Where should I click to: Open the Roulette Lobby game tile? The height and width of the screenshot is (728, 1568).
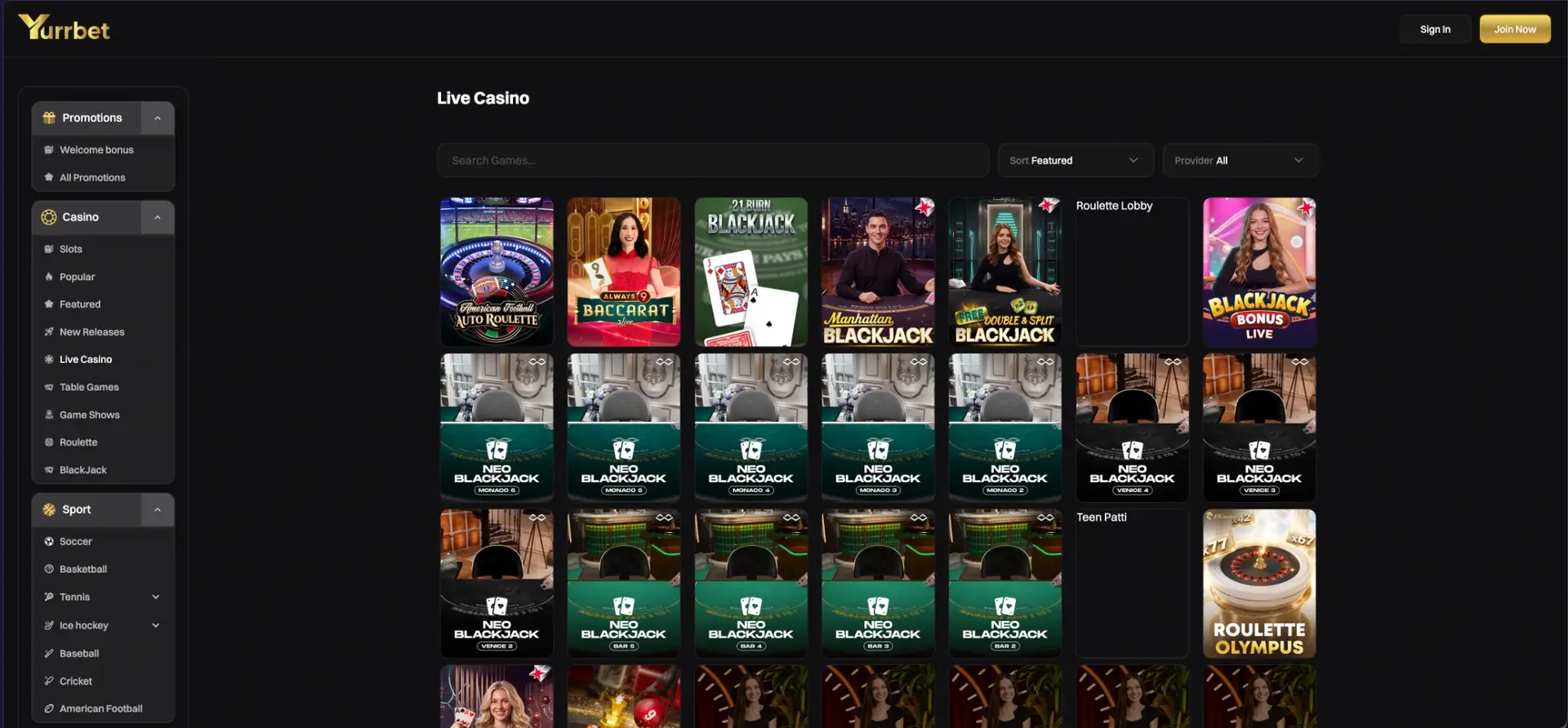[x=1132, y=272]
